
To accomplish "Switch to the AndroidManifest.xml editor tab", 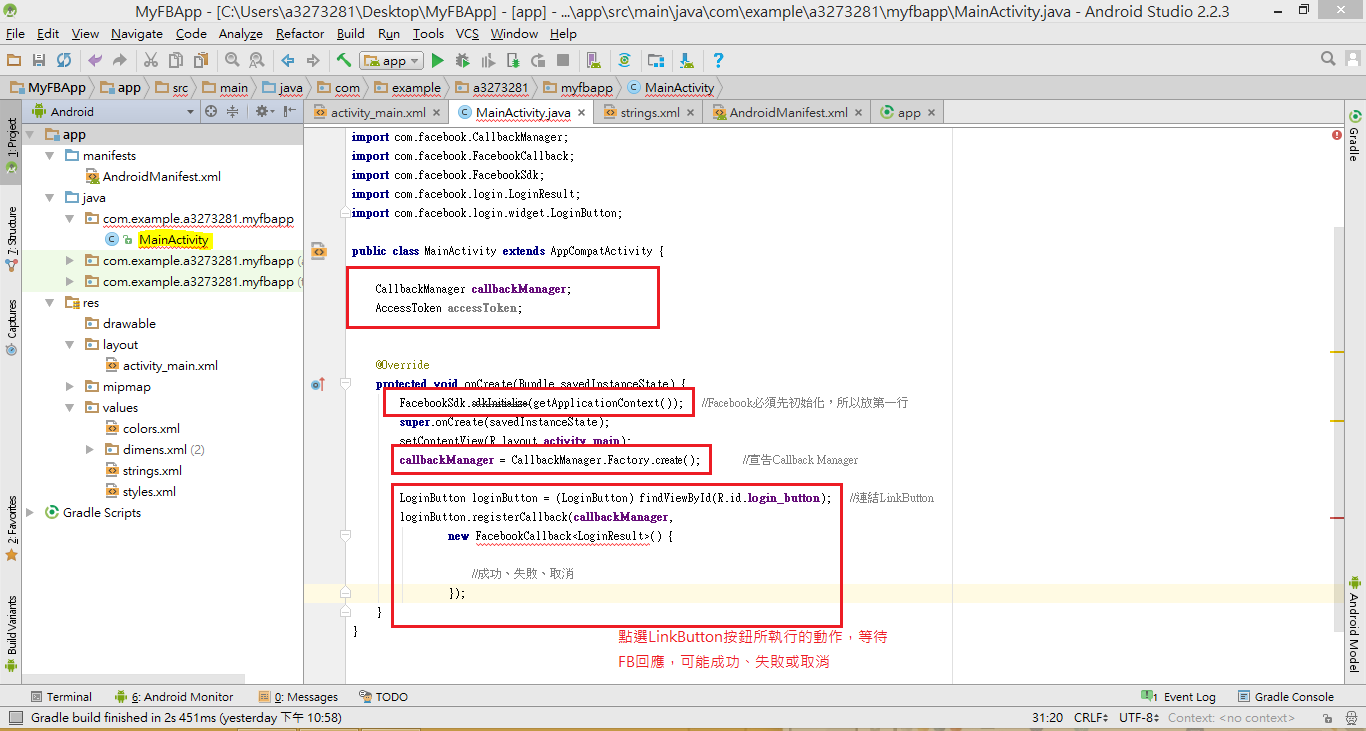I will pos(788,113).
